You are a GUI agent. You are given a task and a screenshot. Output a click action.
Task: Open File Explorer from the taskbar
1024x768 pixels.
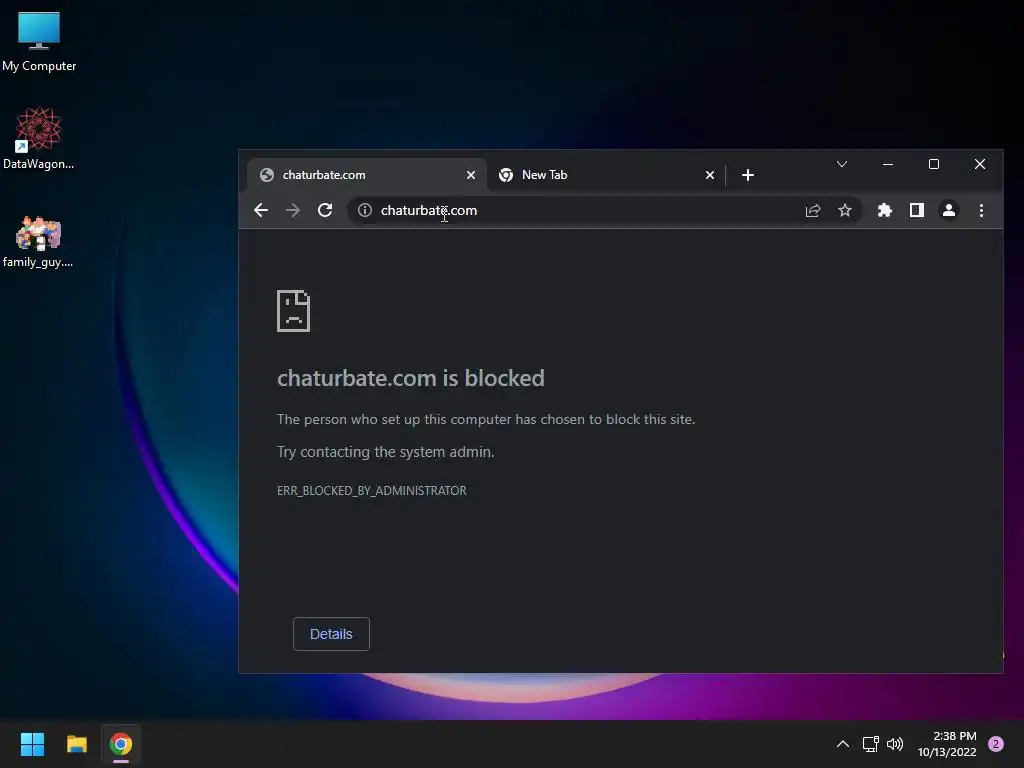click(x=77, y=744)
